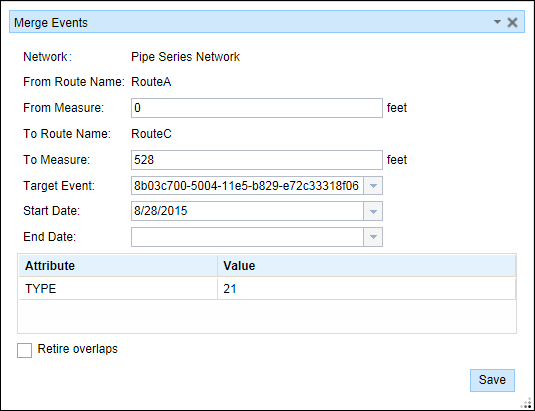The image size is (535, 411).
Task: Enable the Retire overlaps checkbox
Action: click(25, 350)
